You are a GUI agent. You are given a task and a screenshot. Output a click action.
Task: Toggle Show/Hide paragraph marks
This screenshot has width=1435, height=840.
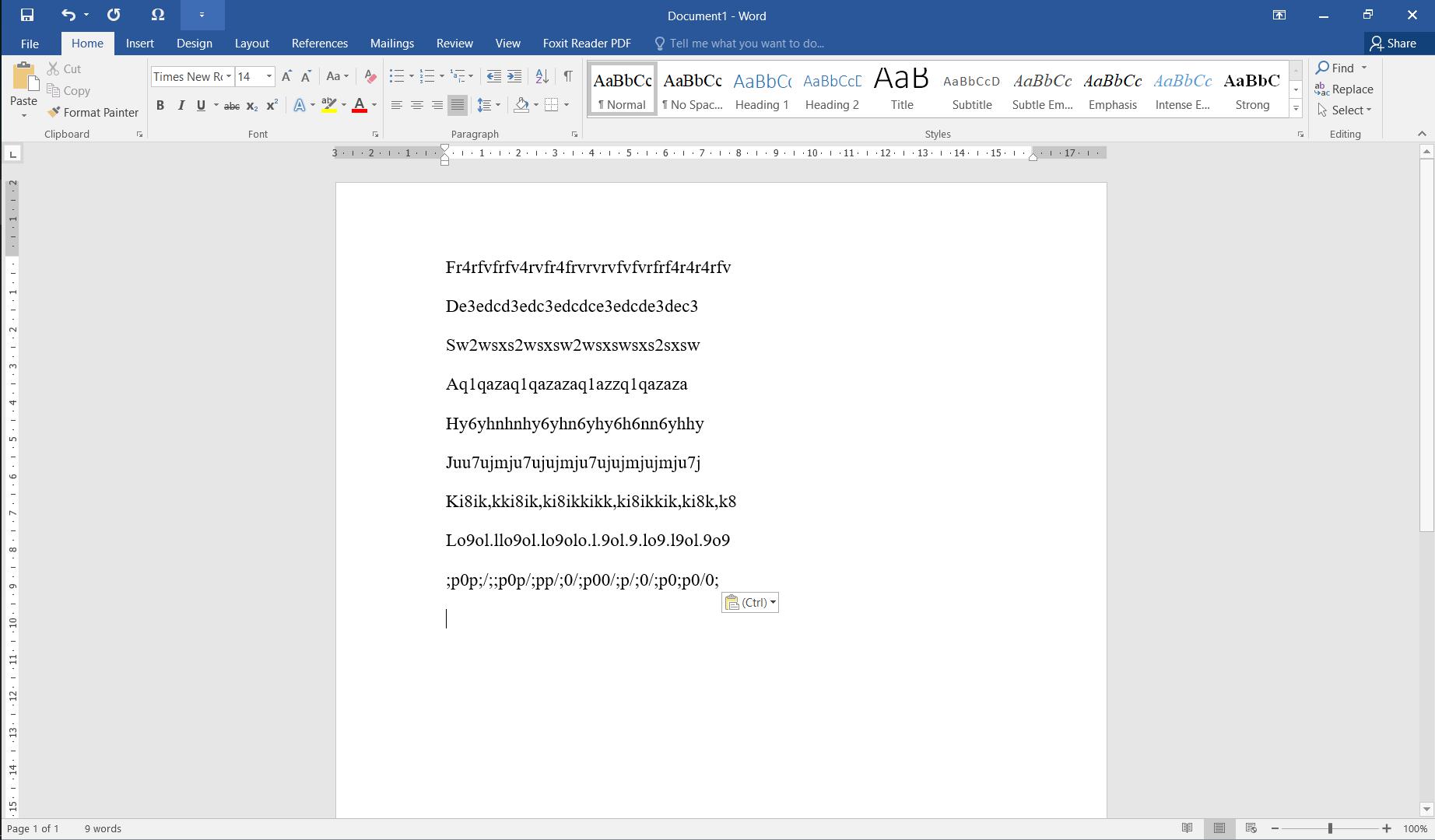point(568,76)
